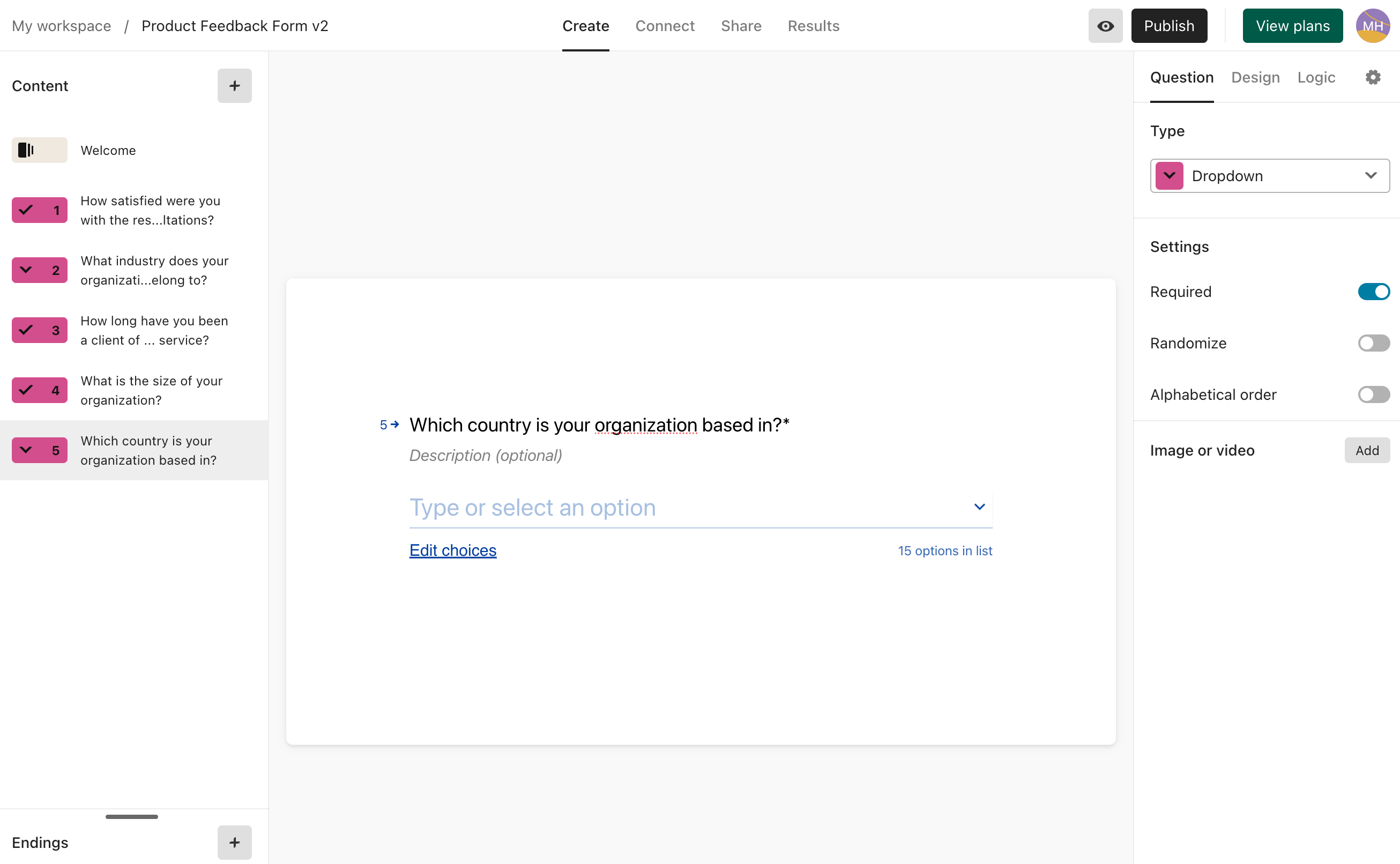Enable the Randomize toggle
This screenshot has height=864, width=1400.
pos(1373,344)
